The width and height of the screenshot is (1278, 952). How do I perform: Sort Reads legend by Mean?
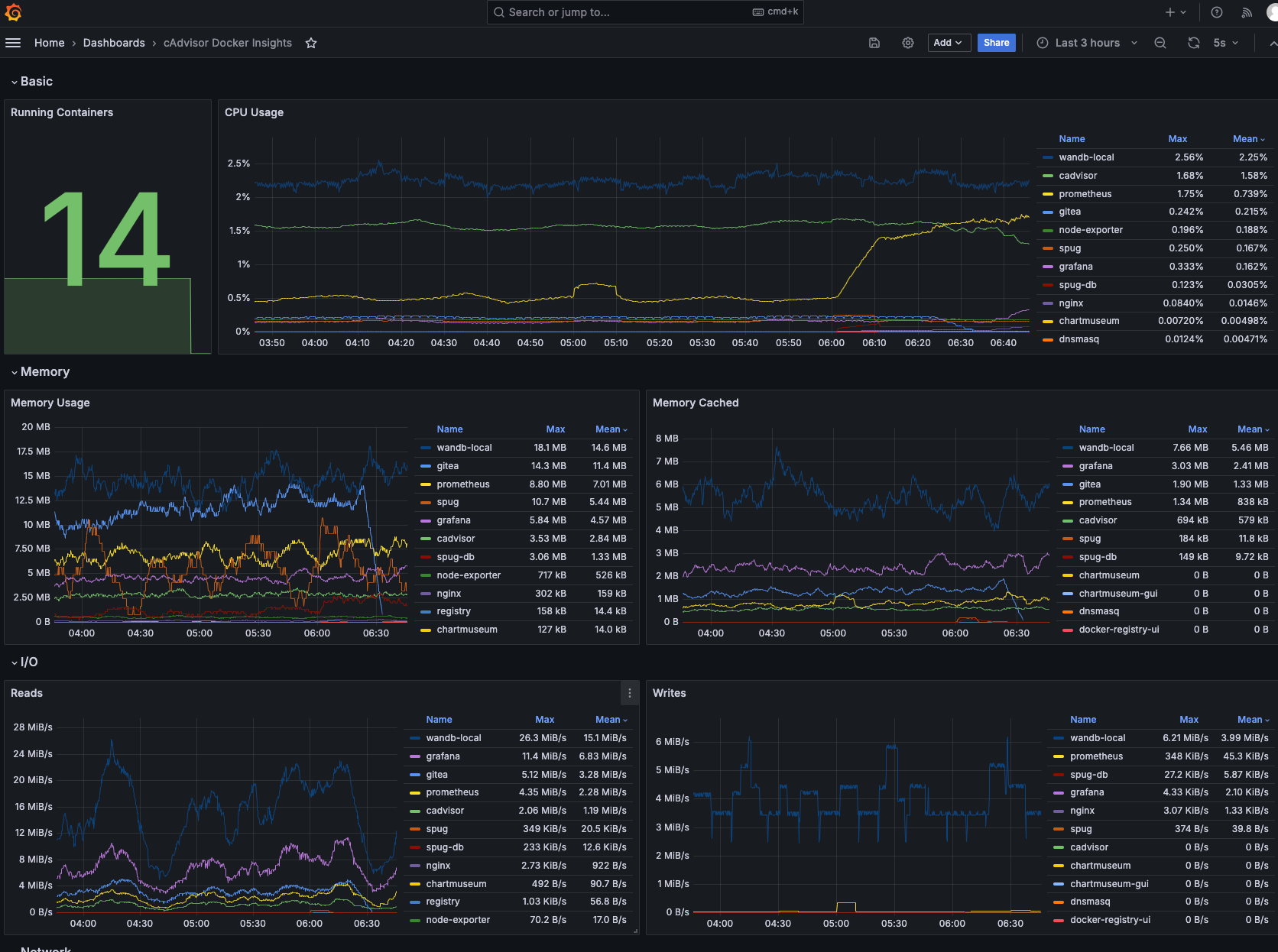611,720
